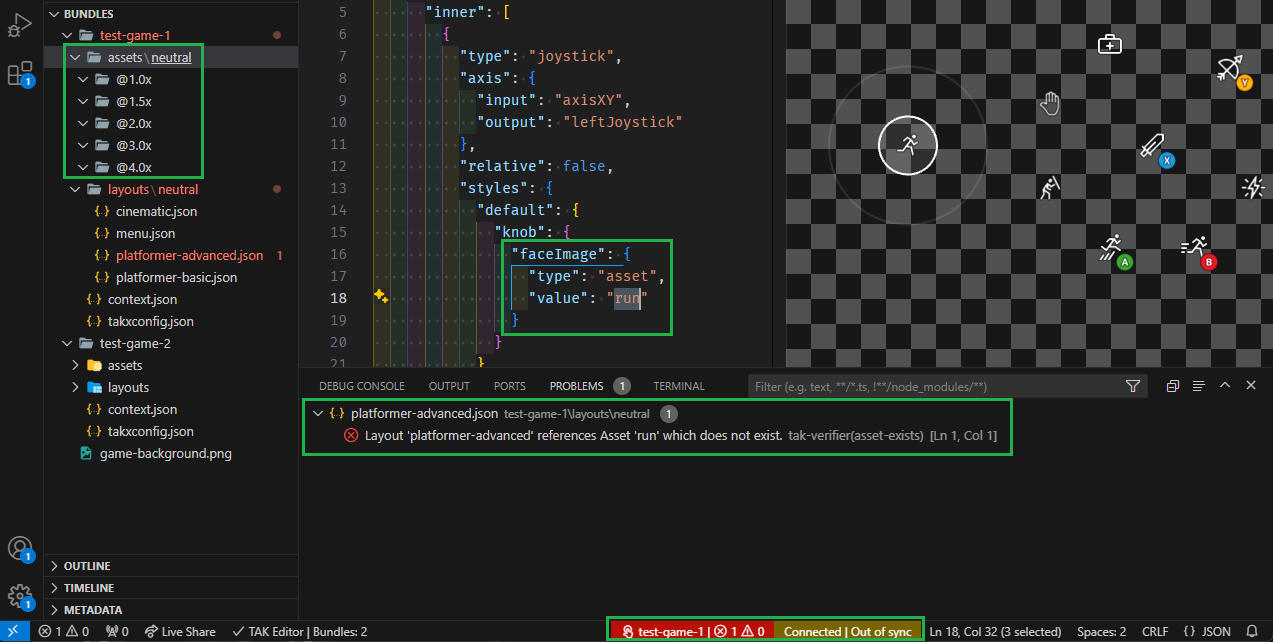Open the Problems filter funnel icon

1132,386
